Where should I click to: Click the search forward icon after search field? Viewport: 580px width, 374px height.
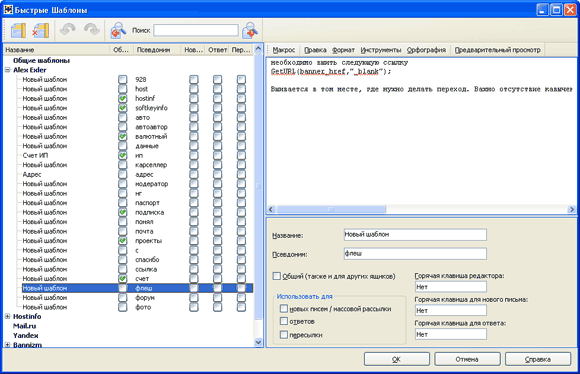[250, 30]
